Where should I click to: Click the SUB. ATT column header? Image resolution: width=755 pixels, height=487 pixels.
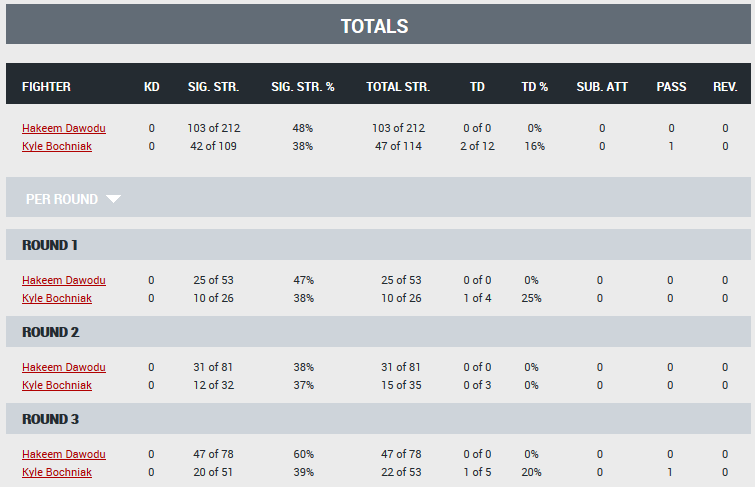coord(602,87)
